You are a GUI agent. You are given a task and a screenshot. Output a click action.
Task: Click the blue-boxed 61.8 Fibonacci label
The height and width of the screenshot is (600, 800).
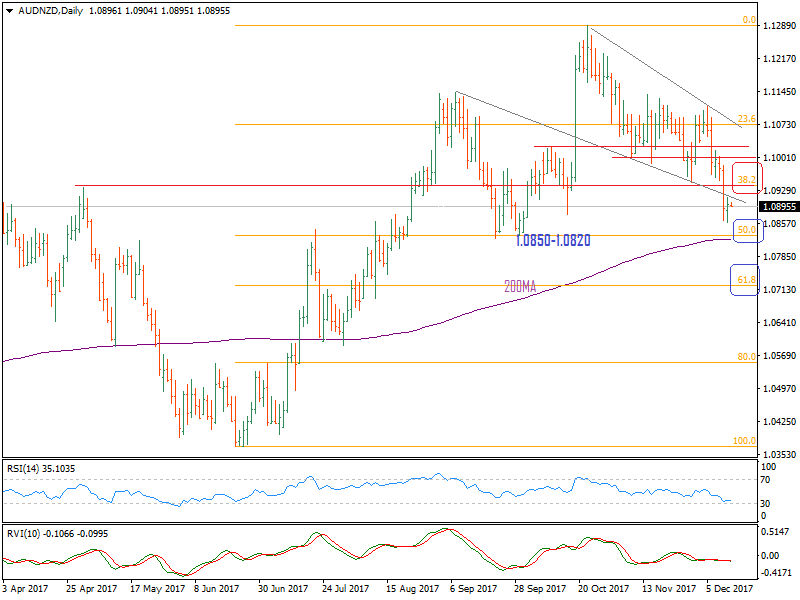(x=745, y=280)
